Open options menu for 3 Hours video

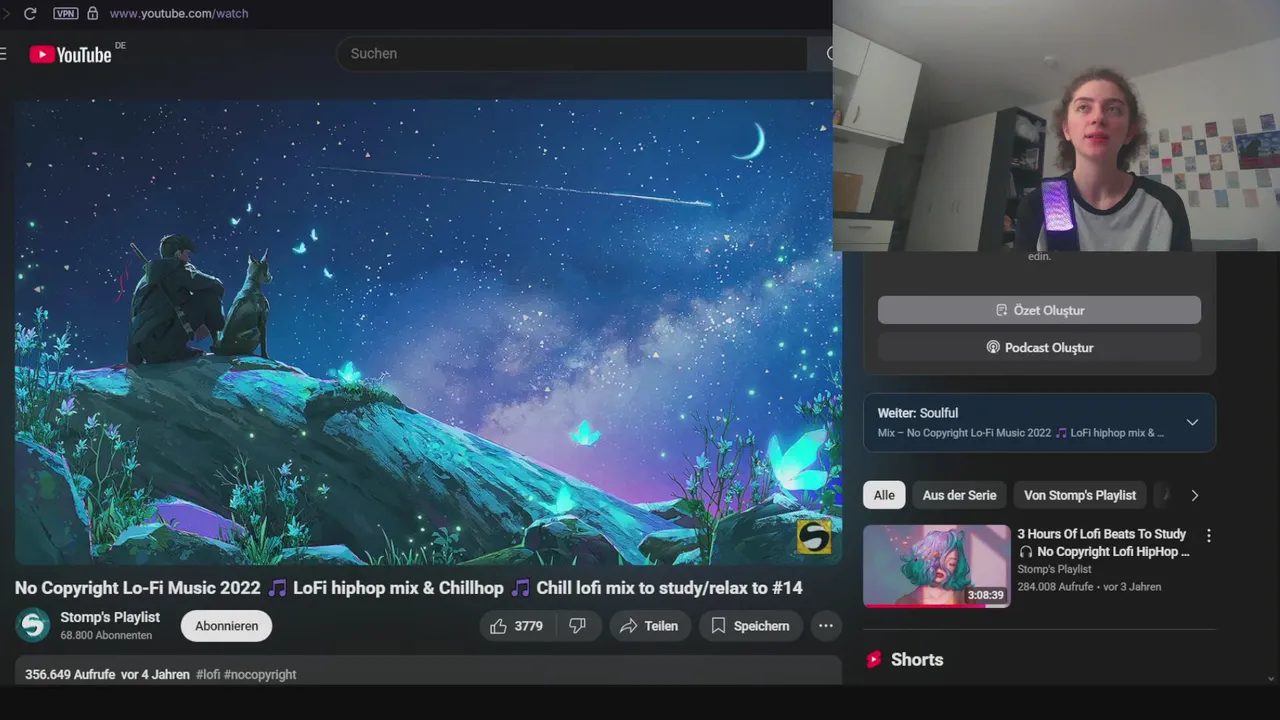[1208, 536]
